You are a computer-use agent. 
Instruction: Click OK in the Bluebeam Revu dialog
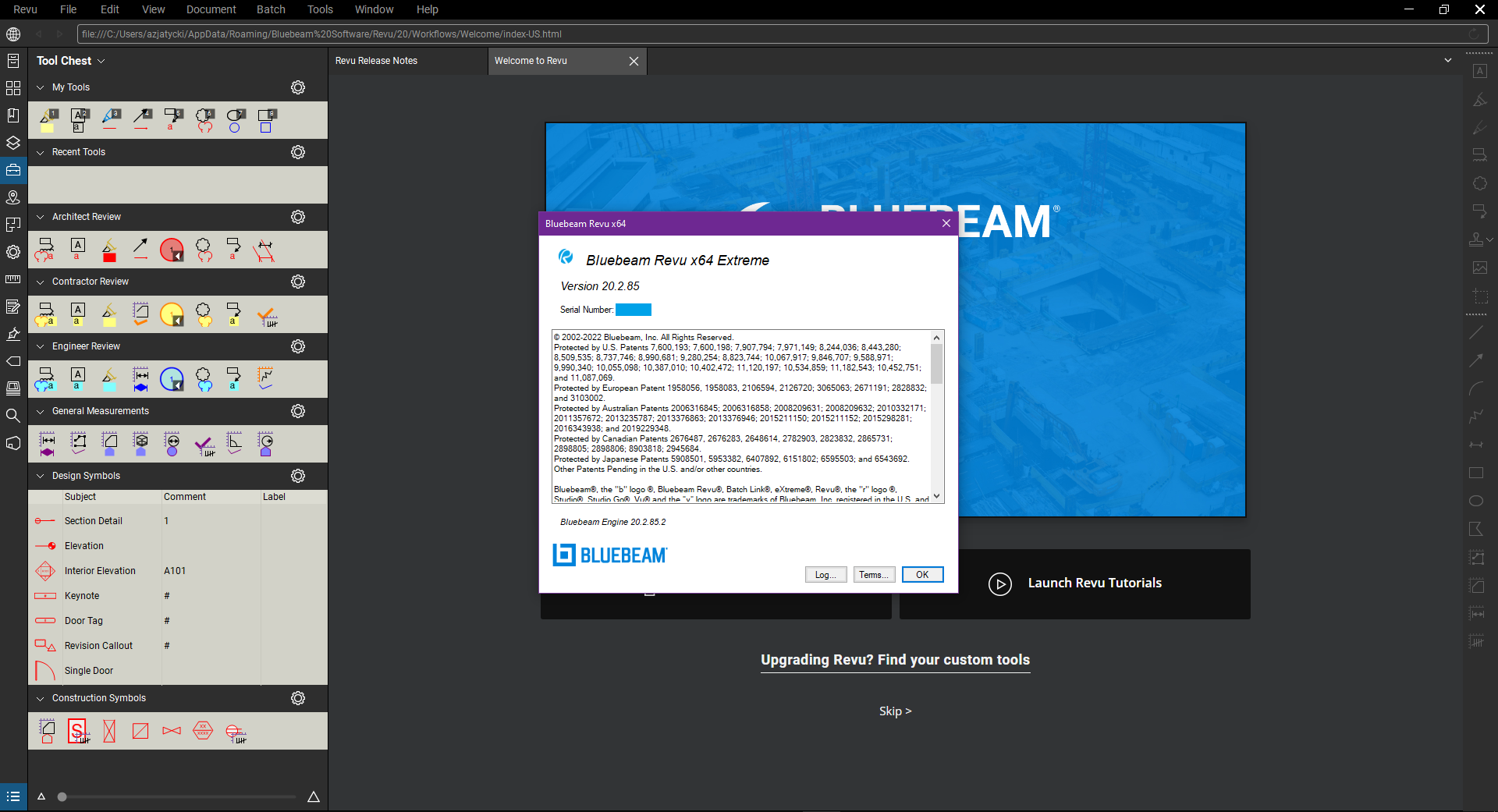(922, 575)
